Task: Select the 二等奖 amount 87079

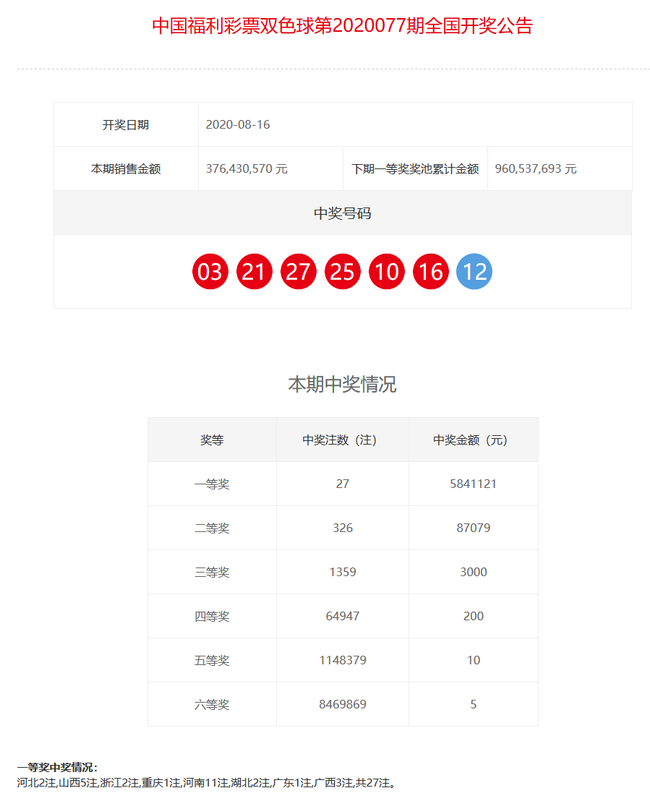Action: pos(473,528)
